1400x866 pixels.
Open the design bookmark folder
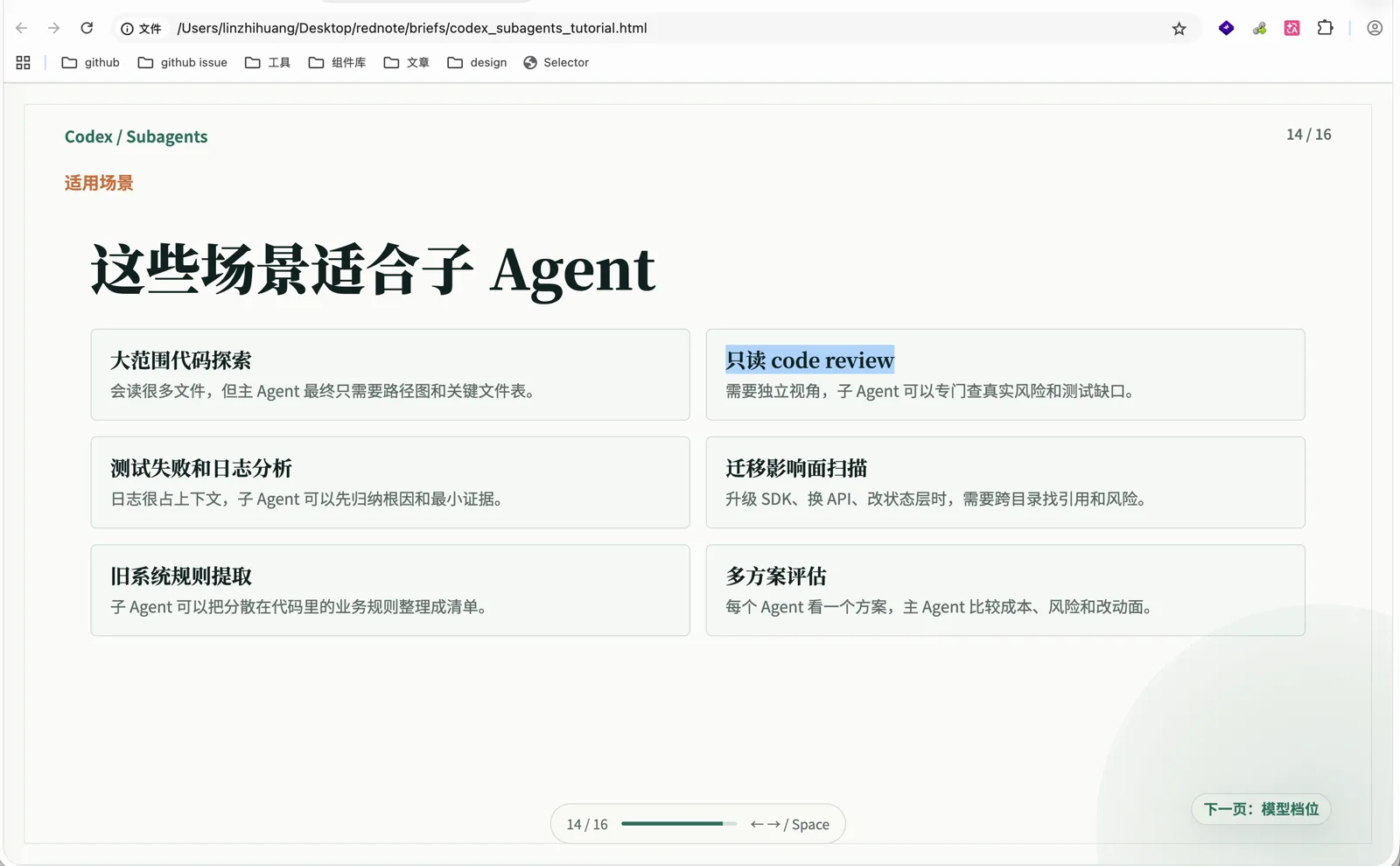click(477, 63)
